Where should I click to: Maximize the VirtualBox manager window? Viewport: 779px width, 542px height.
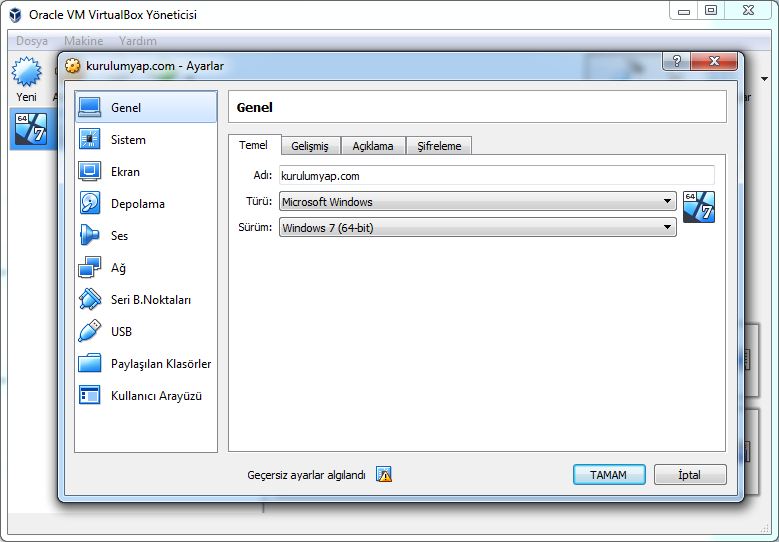click(x=711, y=10)
